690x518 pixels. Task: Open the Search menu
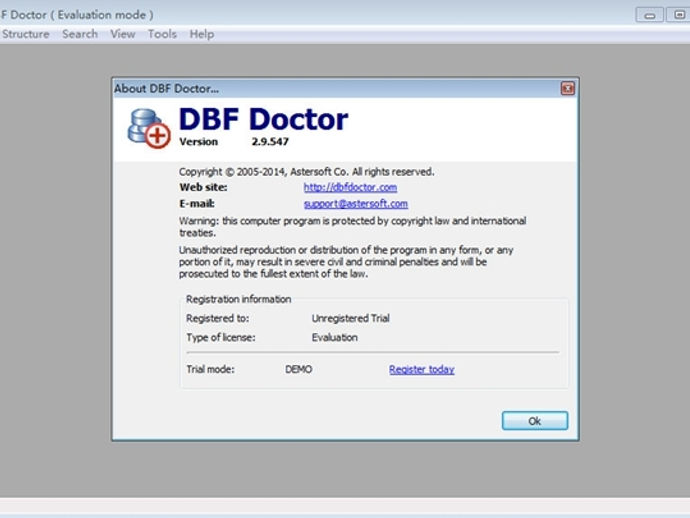click(80, 34)
